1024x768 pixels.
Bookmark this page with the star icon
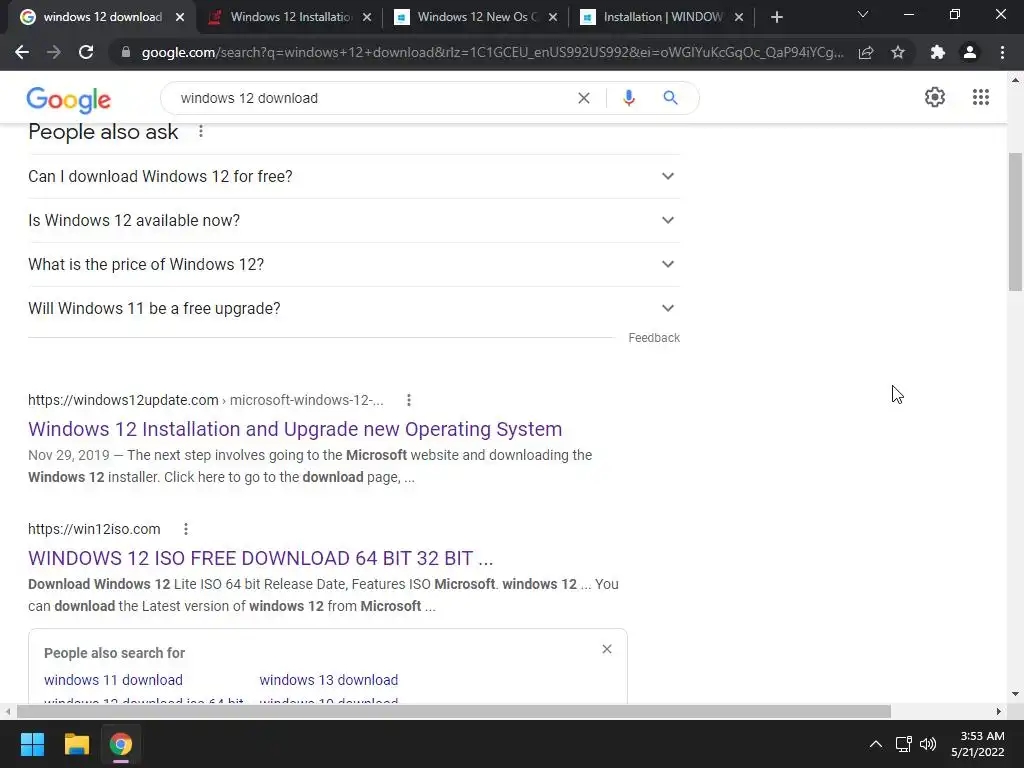pos(898,52)
